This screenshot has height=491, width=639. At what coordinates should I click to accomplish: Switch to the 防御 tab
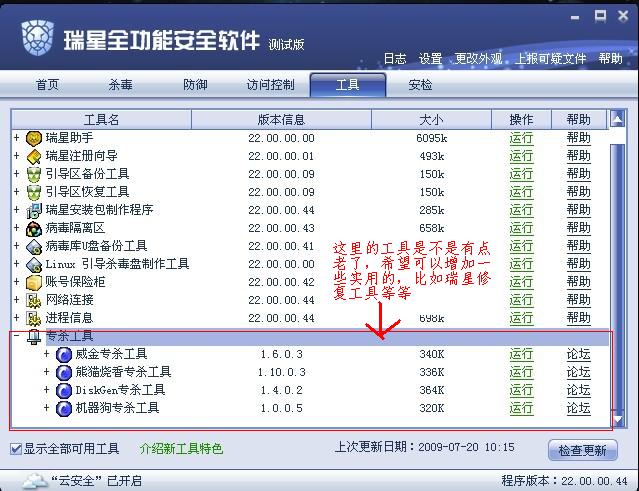(195, 85)
